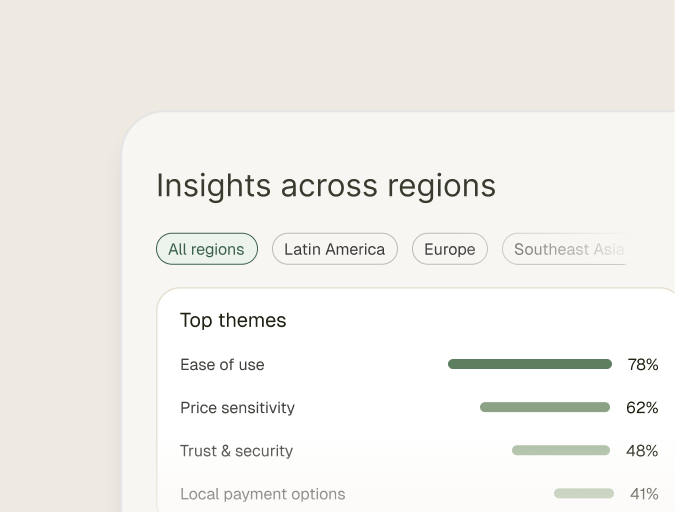Select the All regions filter chip
675x512 pixels.
pos(206,249)
